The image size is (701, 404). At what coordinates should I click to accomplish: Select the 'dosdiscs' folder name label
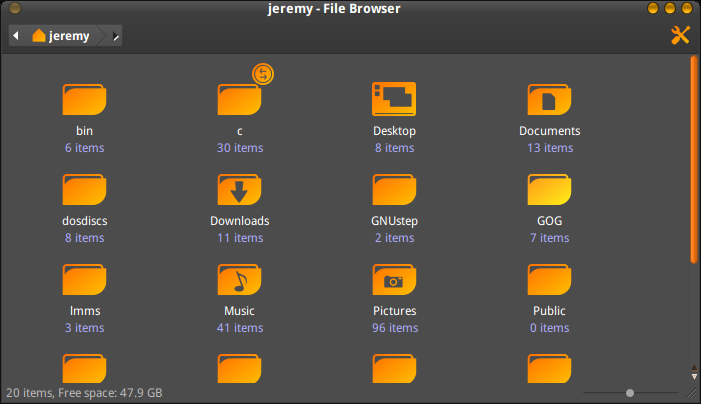click(x=84, y=221)
